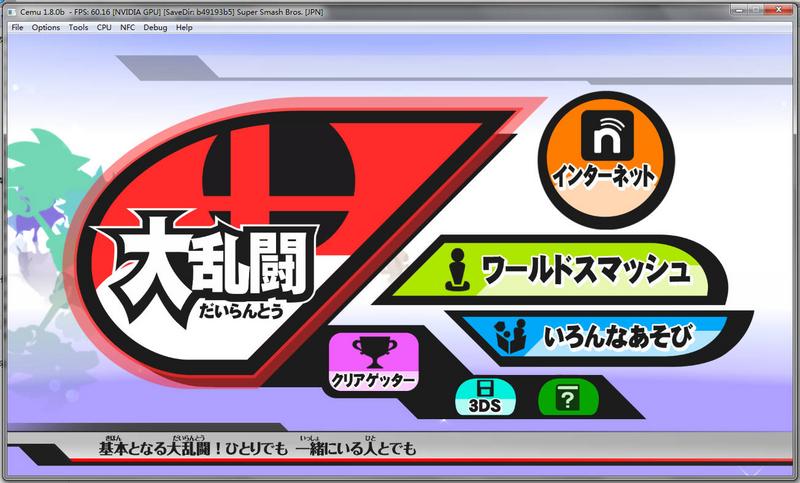Image resolution: width=800 pixels, height=483 pixels.
Task: Click the blue people icon on いろんなあそび
Action: coord(510,336)
